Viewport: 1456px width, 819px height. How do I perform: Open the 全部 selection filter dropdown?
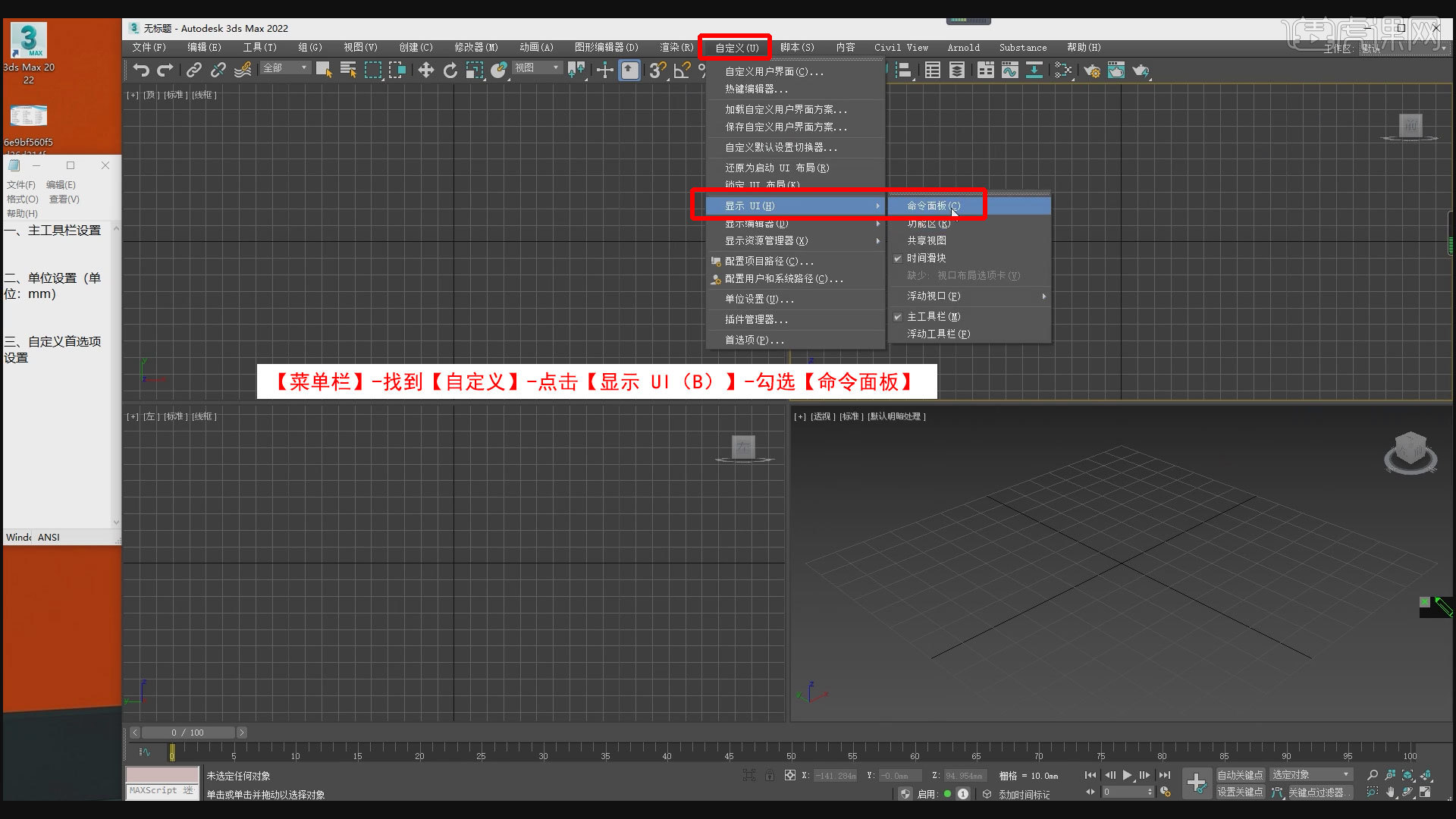click(284, 67)
